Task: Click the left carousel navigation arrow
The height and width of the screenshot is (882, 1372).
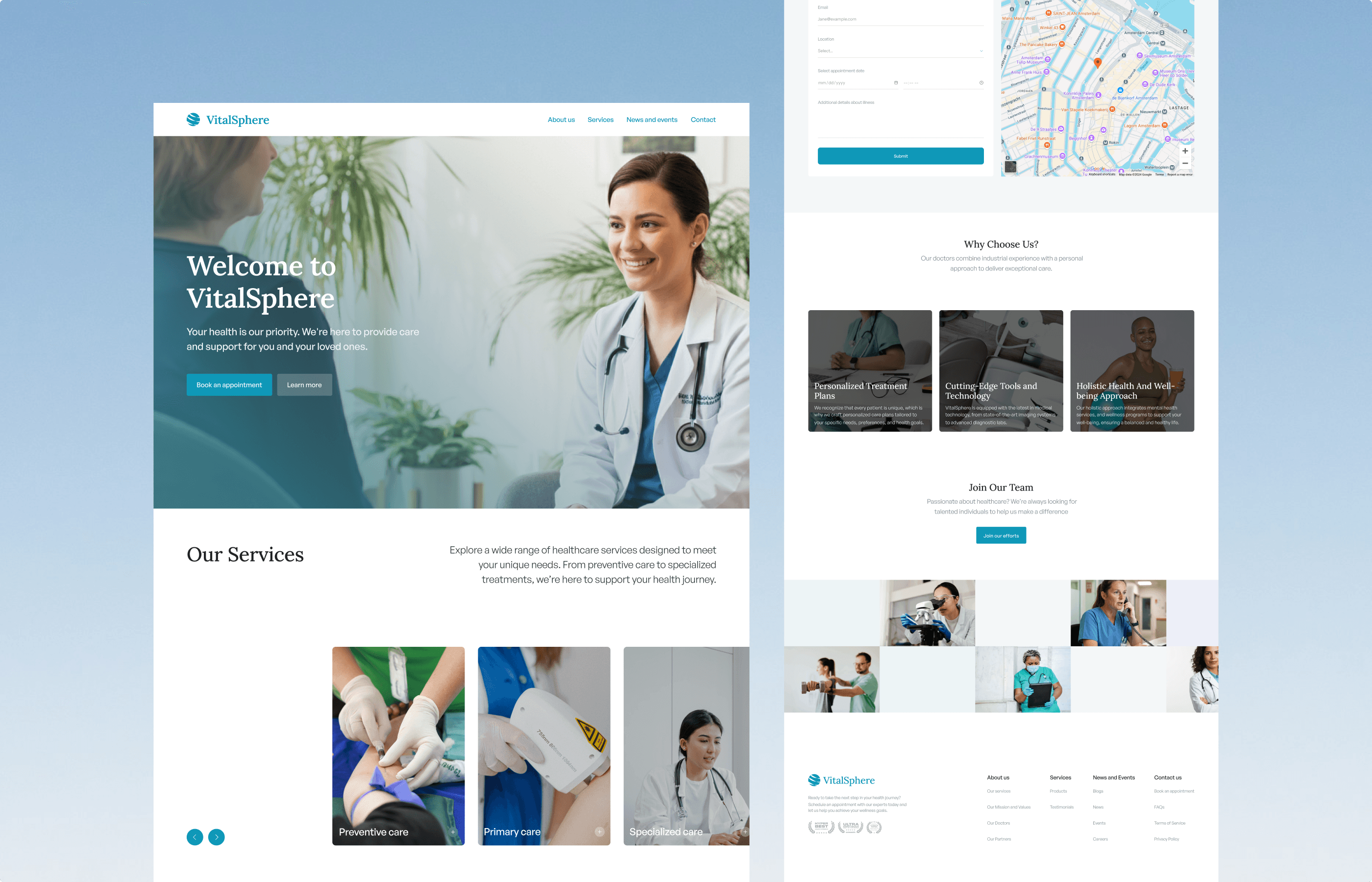Action: click(196, 837)
